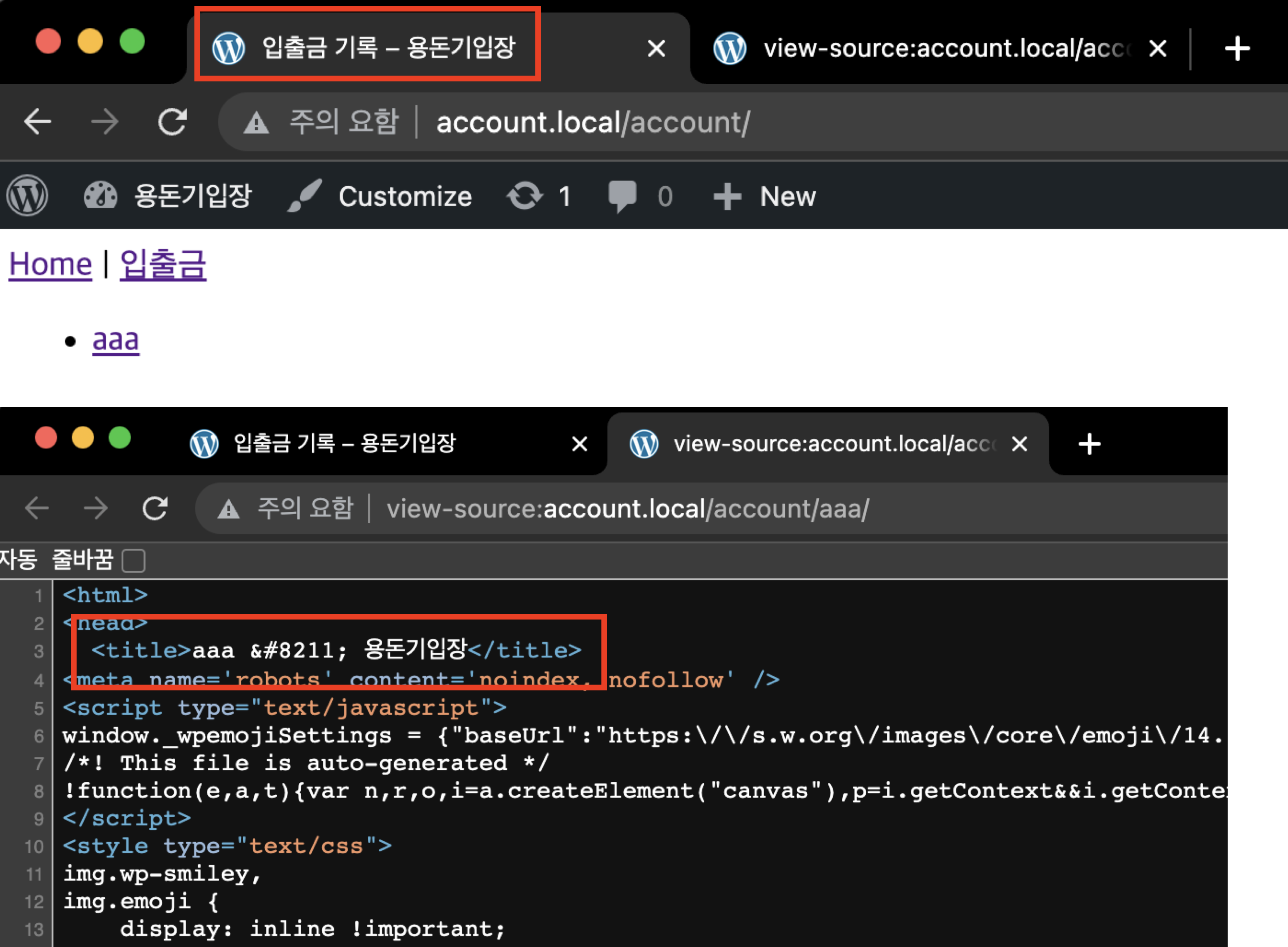Screen dimensions: 1288x947
Task: Open the aaa list link
Action: point(116,340)
